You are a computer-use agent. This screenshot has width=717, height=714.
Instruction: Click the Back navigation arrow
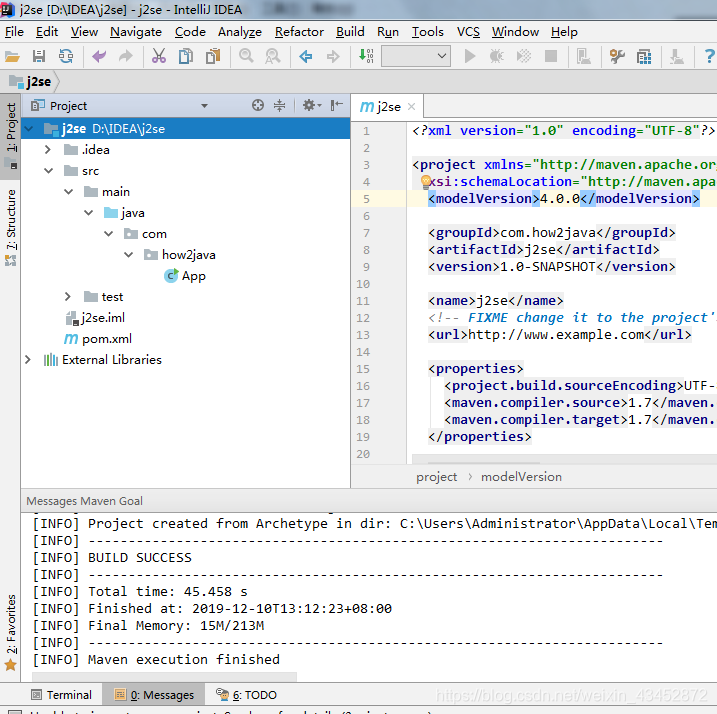tap(305, 57)
